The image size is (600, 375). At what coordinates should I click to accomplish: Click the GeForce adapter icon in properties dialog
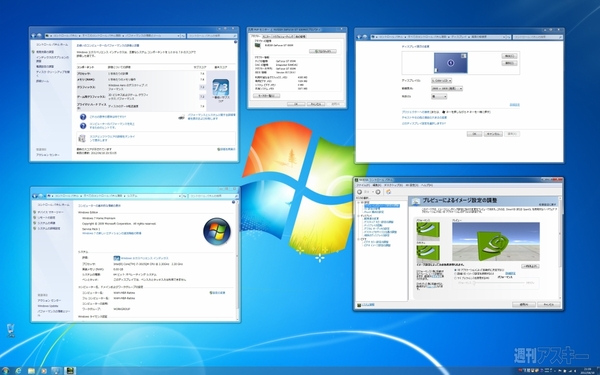click(x=258, y=45)
